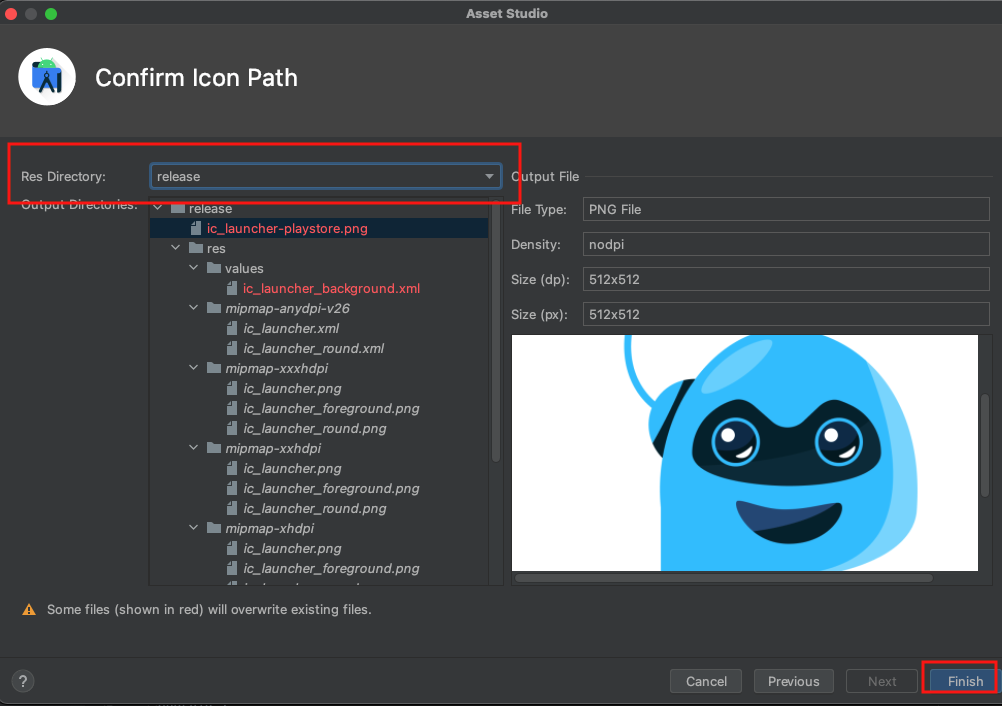Go back with the Previous button
Image resolution: width=1002 pixels, height=706 pixels.
point(793,681)
